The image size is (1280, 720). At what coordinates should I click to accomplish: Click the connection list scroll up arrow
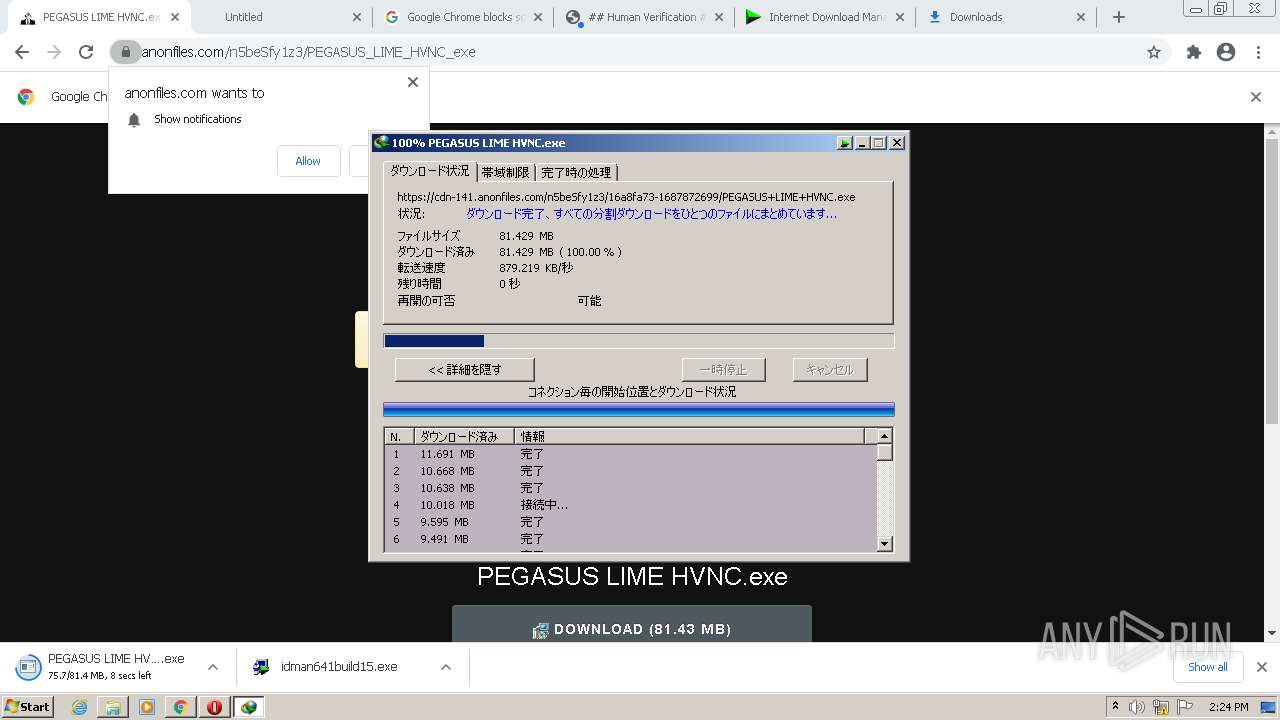point(884,436)
